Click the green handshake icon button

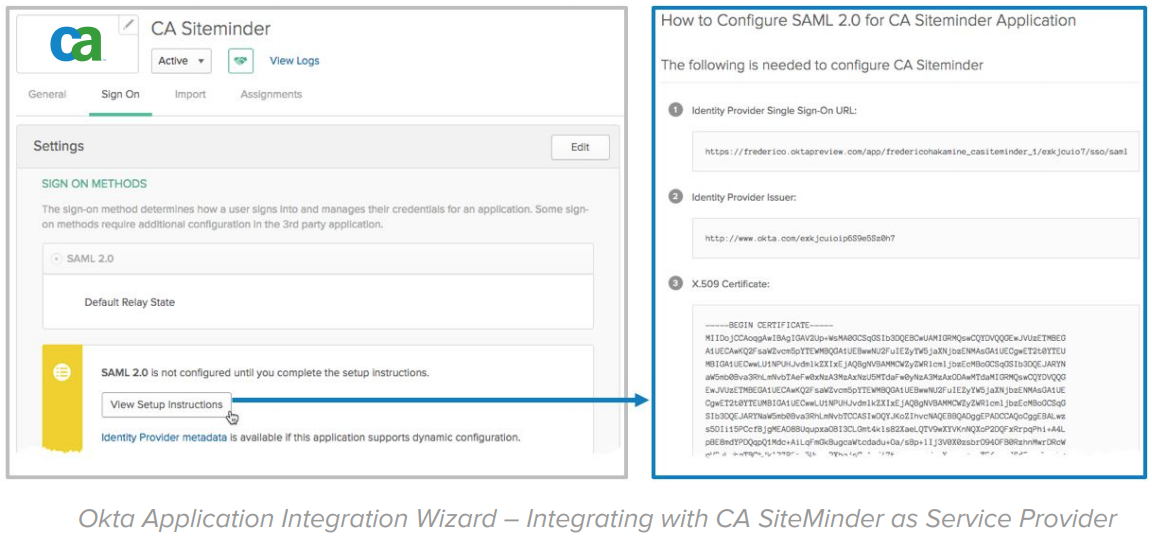(x=240, y=61)
